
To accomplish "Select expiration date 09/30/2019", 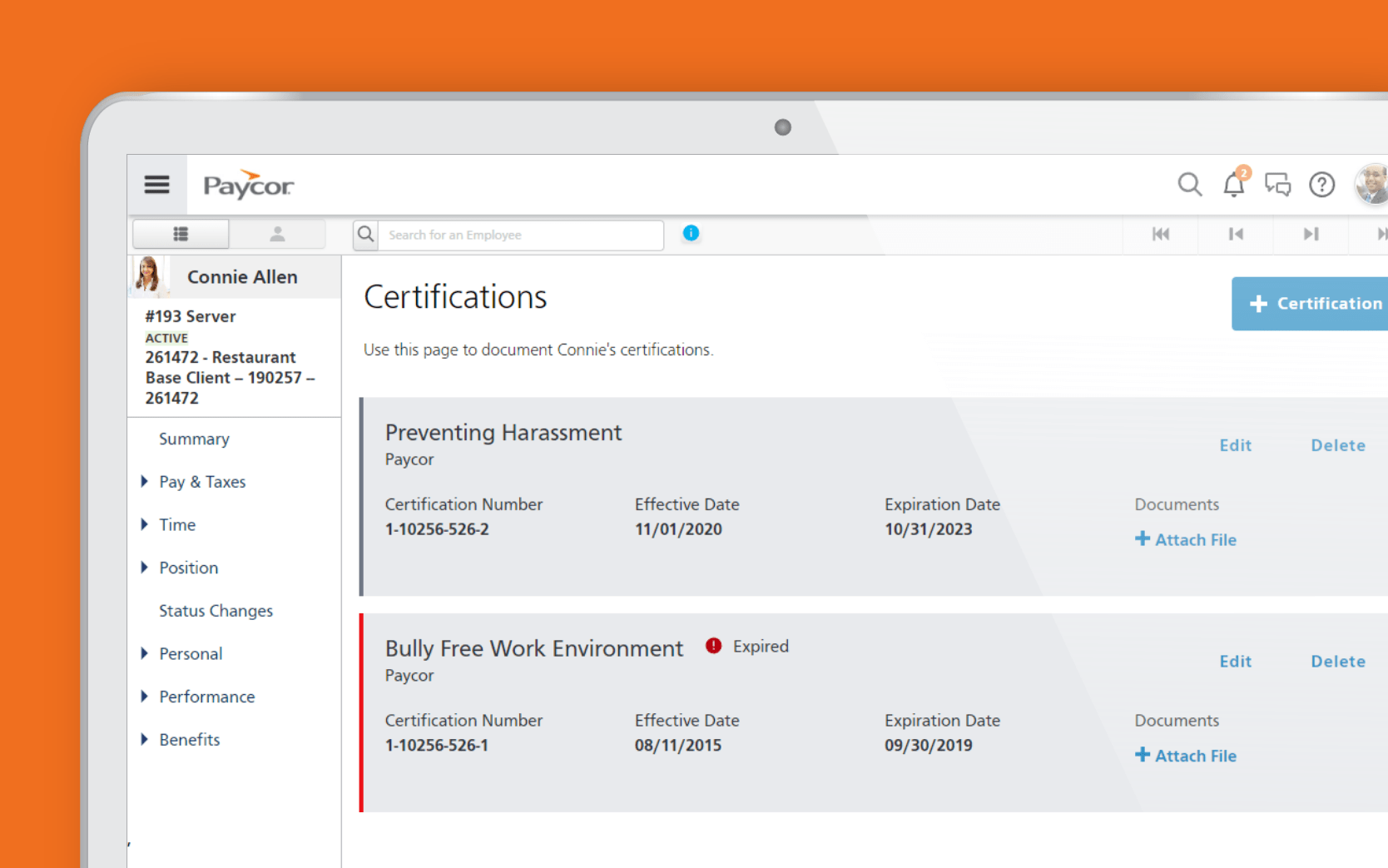I will coord(929,746).
